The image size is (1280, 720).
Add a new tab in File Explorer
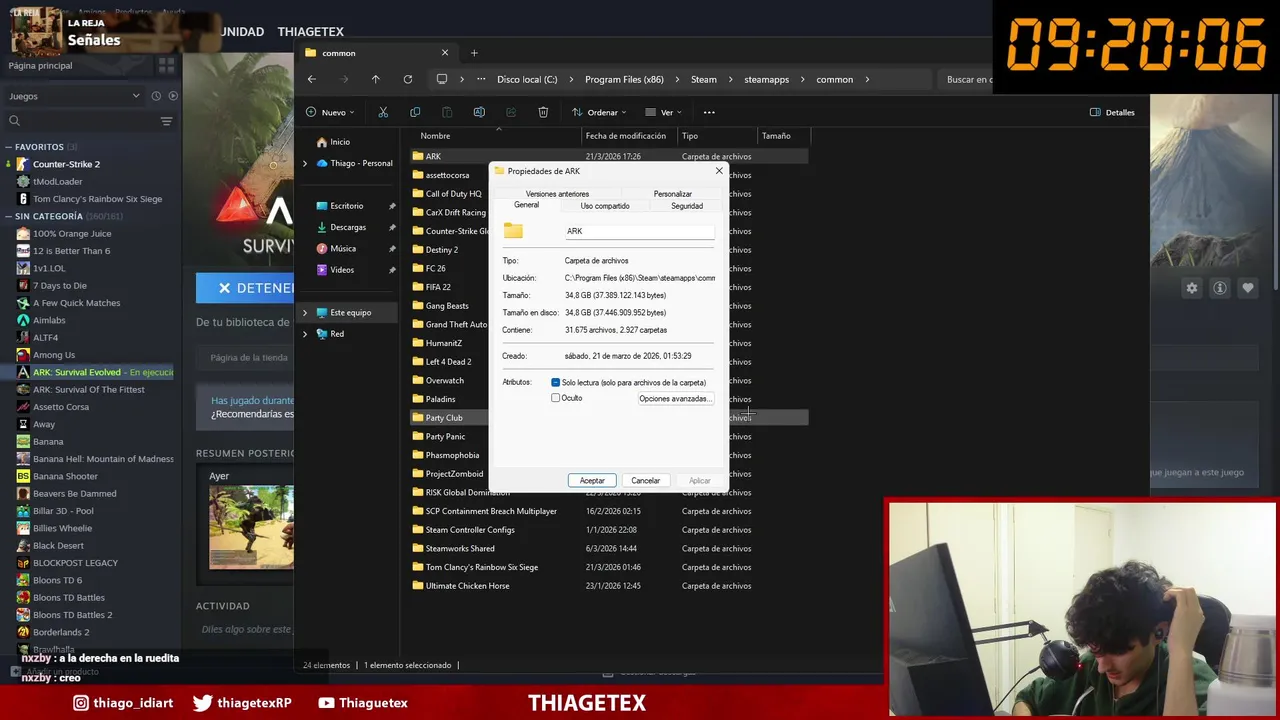474,53
